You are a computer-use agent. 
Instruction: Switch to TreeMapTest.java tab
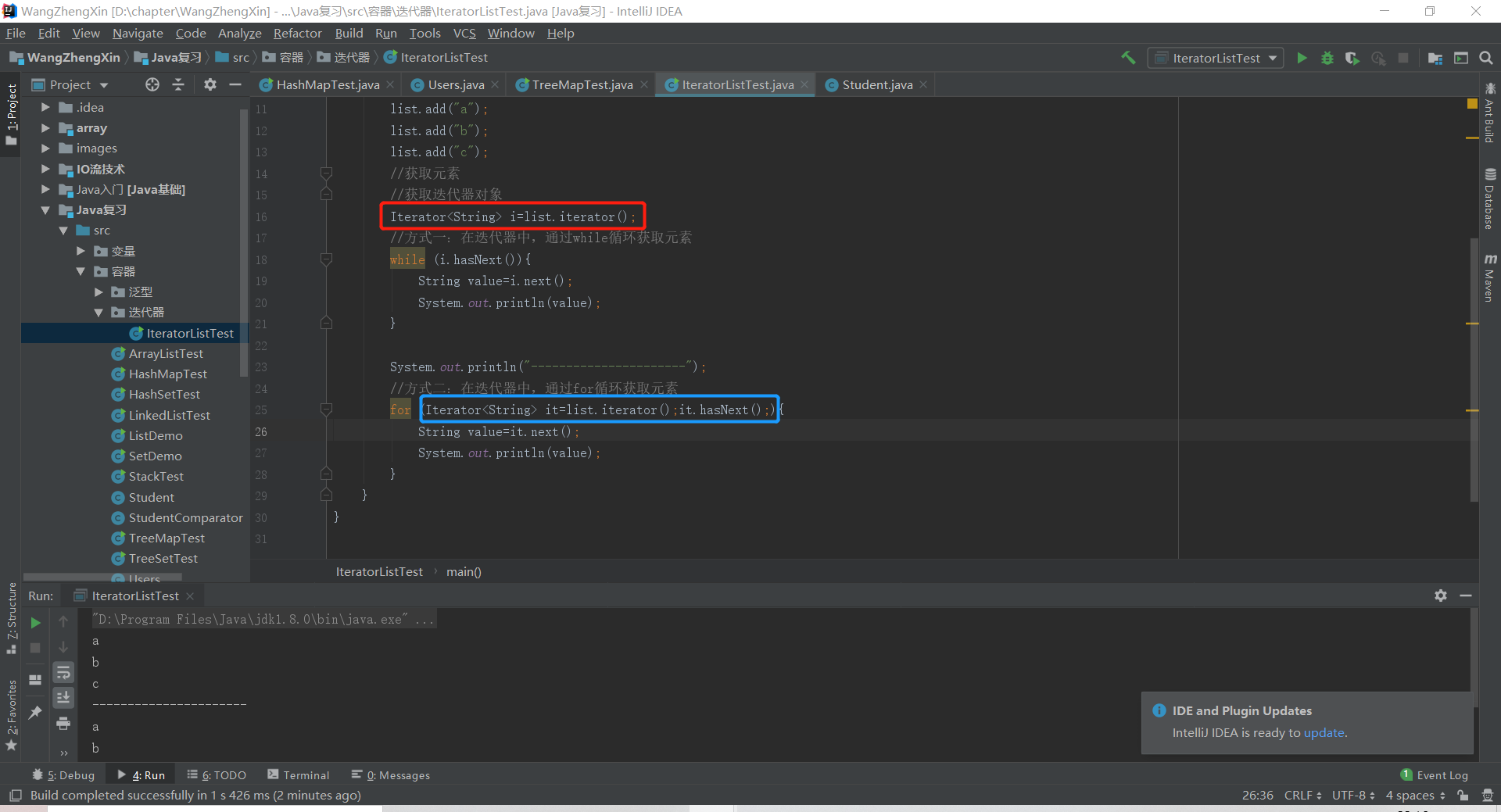pos(582,84)
